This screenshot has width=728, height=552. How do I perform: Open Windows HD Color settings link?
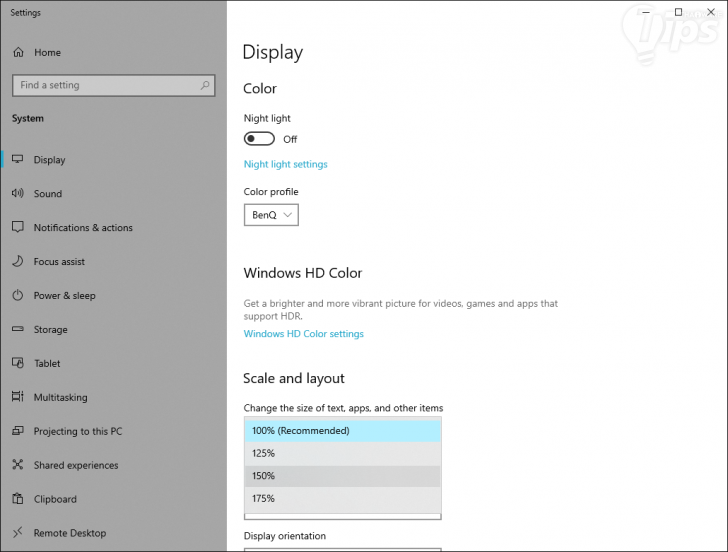[x=303, y=334]
